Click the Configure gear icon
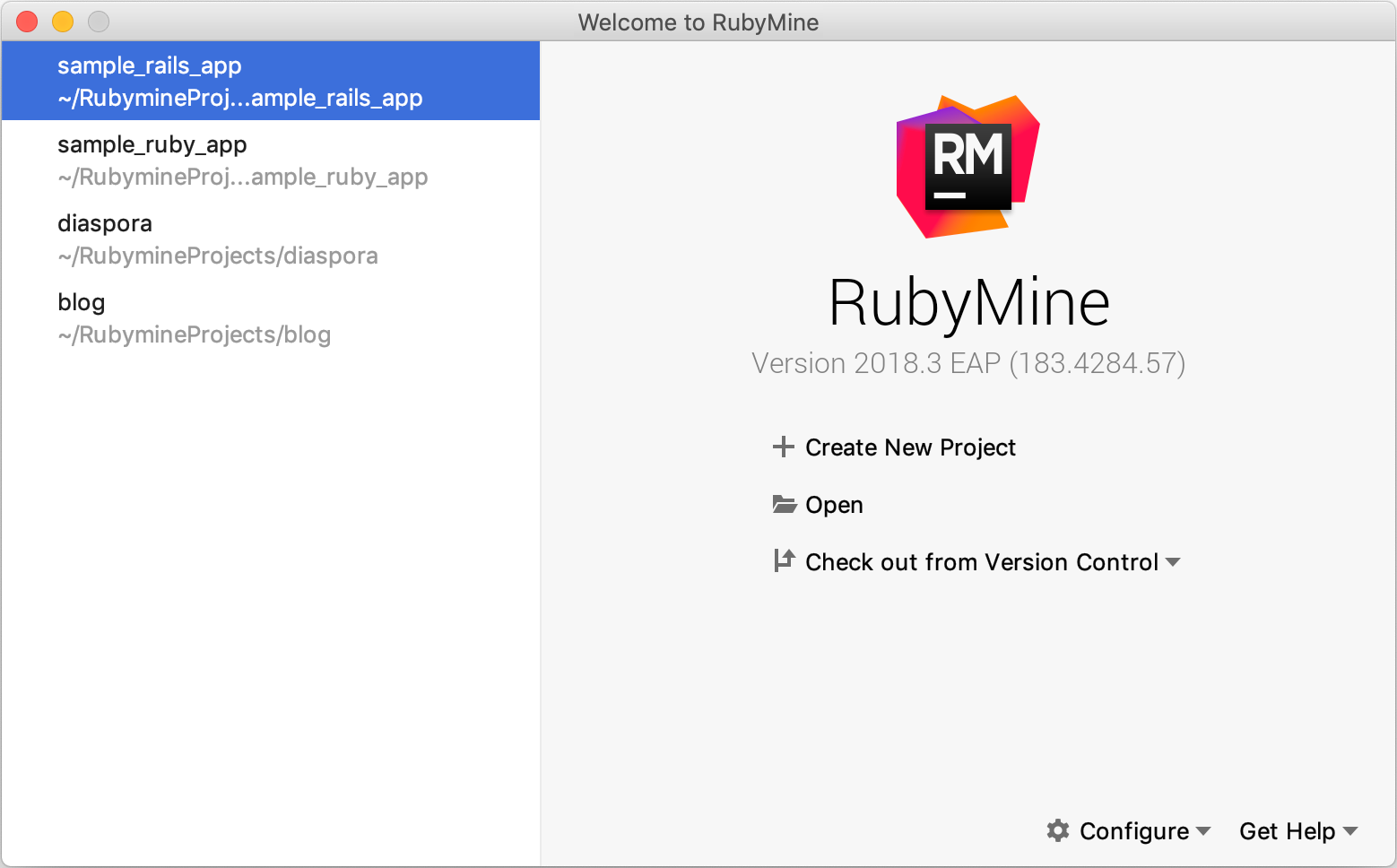Viewport: 1397px width, 868px height. 1058,830
